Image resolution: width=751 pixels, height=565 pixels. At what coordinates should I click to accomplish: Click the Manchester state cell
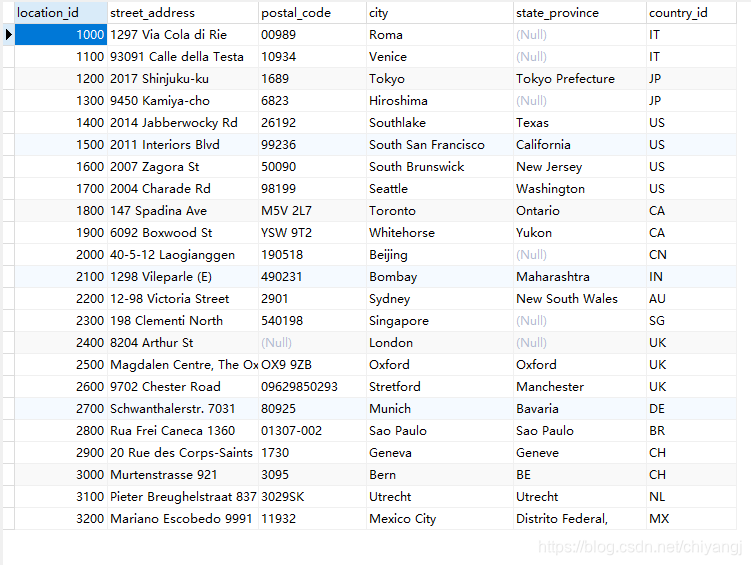point(580,387)
